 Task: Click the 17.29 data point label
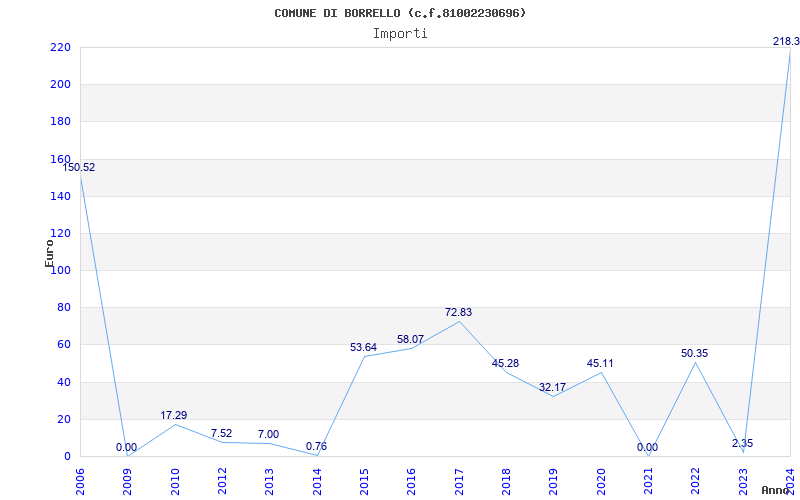pyautogui.click(x=173, y=415)
